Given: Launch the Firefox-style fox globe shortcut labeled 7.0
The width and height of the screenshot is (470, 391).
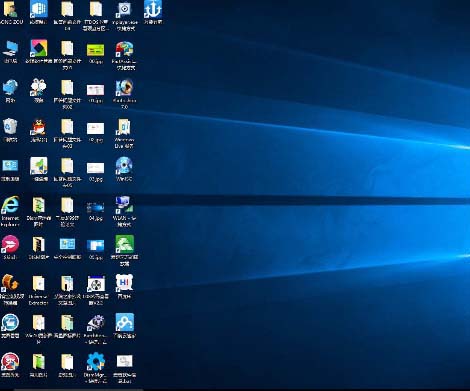Looking at the screenshot, I should click(x=124, y=88).
